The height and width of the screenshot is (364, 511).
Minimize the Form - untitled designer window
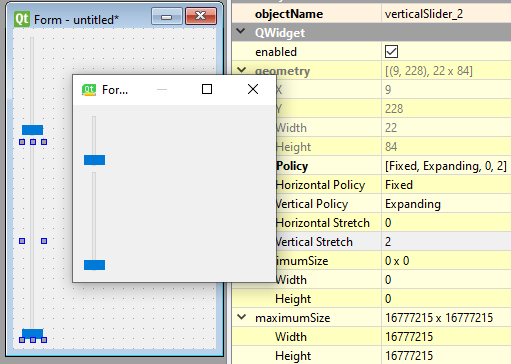tap(167, 16)
